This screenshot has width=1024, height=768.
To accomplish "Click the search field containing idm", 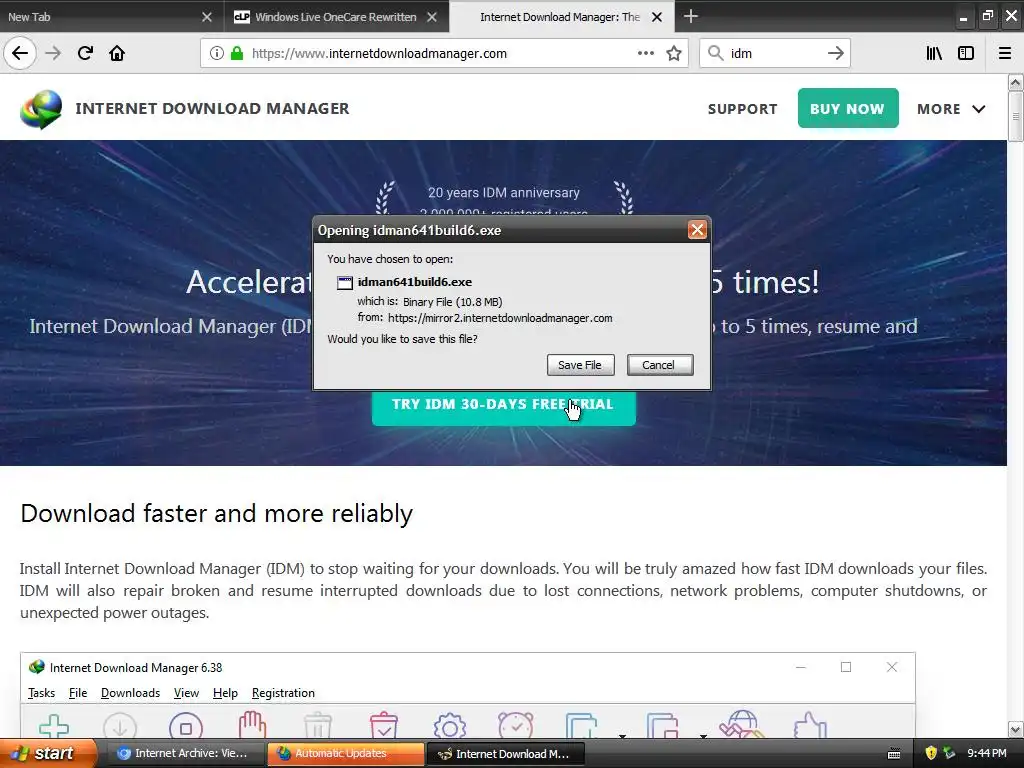I will coord(774,54).
